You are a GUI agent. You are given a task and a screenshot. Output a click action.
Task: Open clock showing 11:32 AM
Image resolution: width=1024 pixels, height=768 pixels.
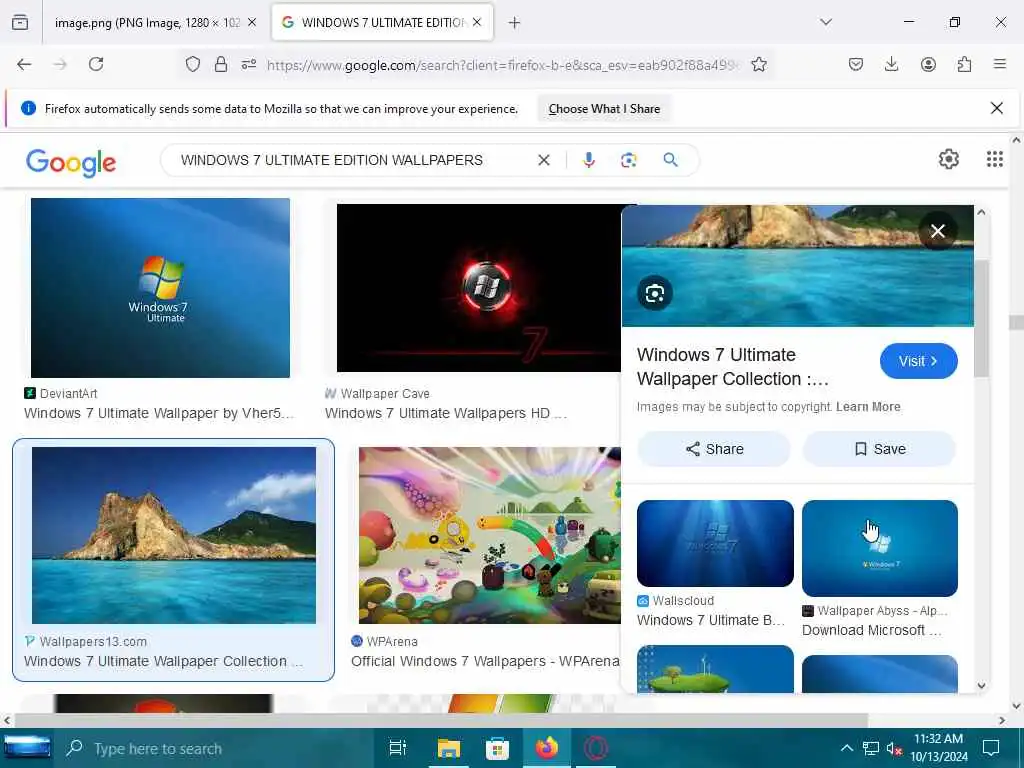pos(938,748)
